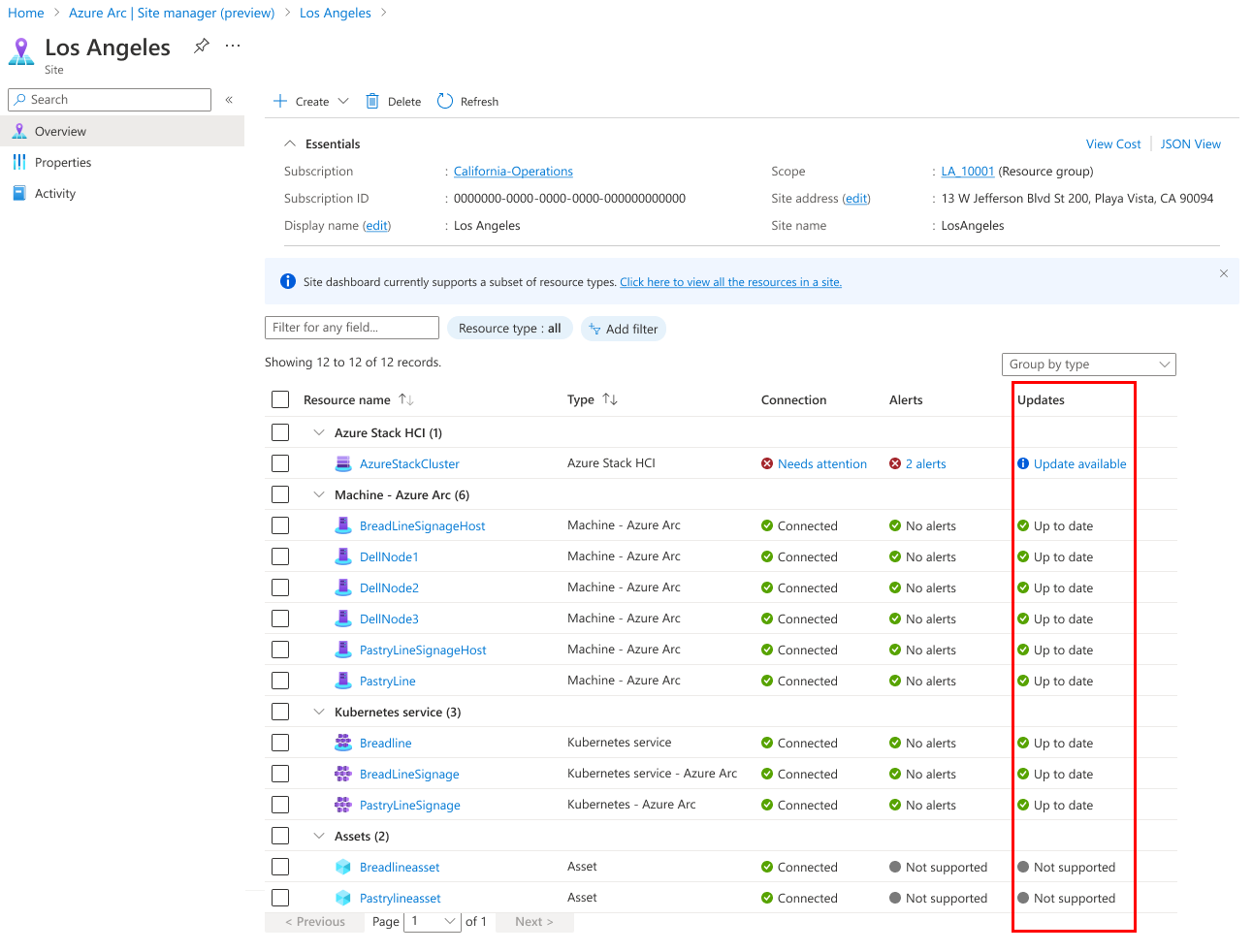Collapse the Essentials section
The height and width of the screenshot is (952, 1253).
point(290,143)
